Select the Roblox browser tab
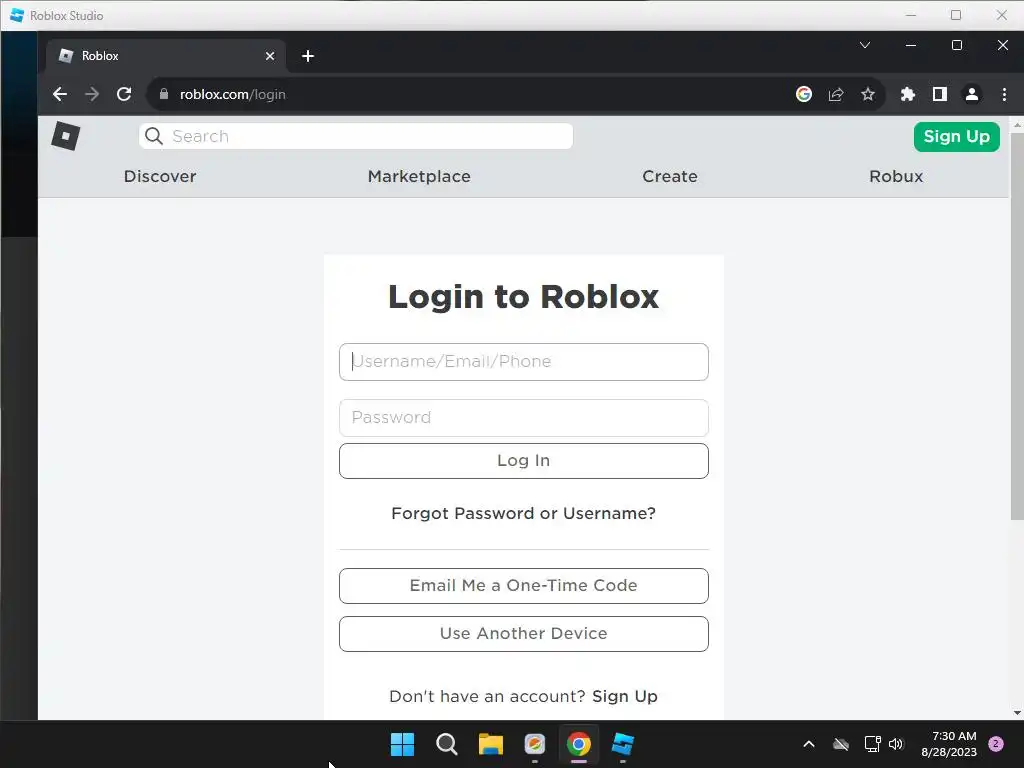This screenshot has width=1024, height=768. (166, 56)
